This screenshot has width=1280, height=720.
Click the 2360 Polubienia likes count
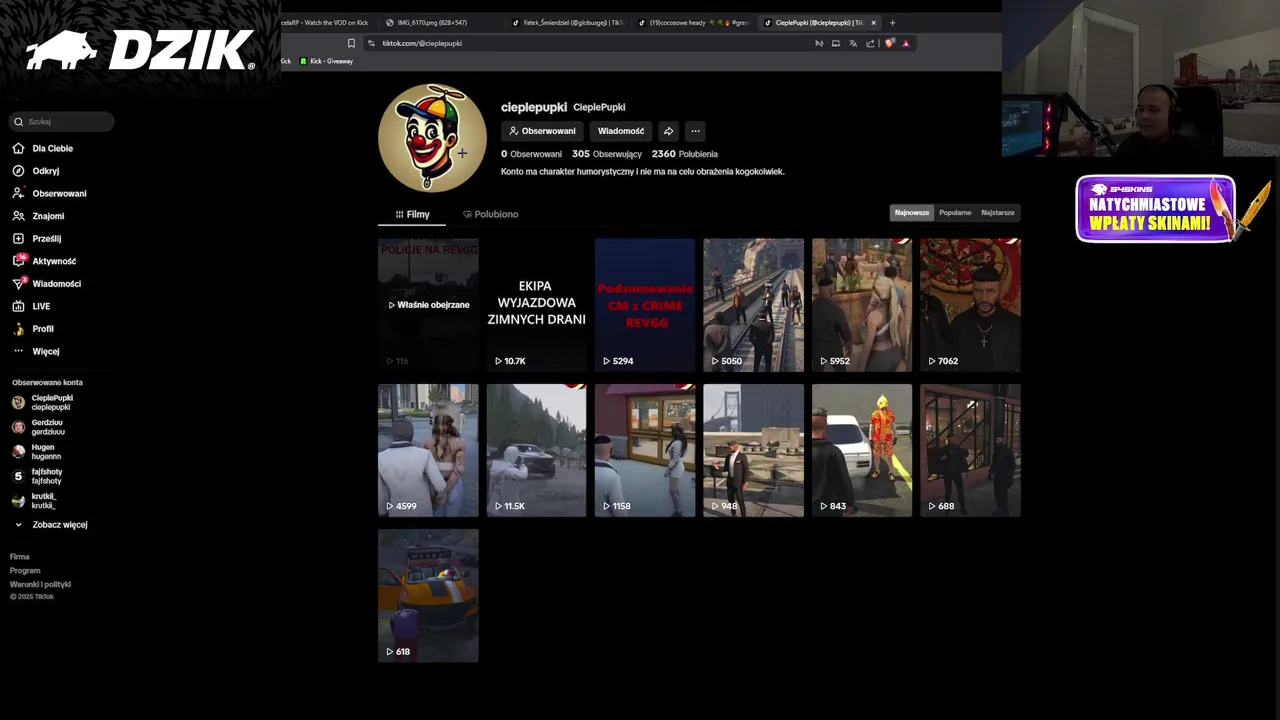pos(685,154)
